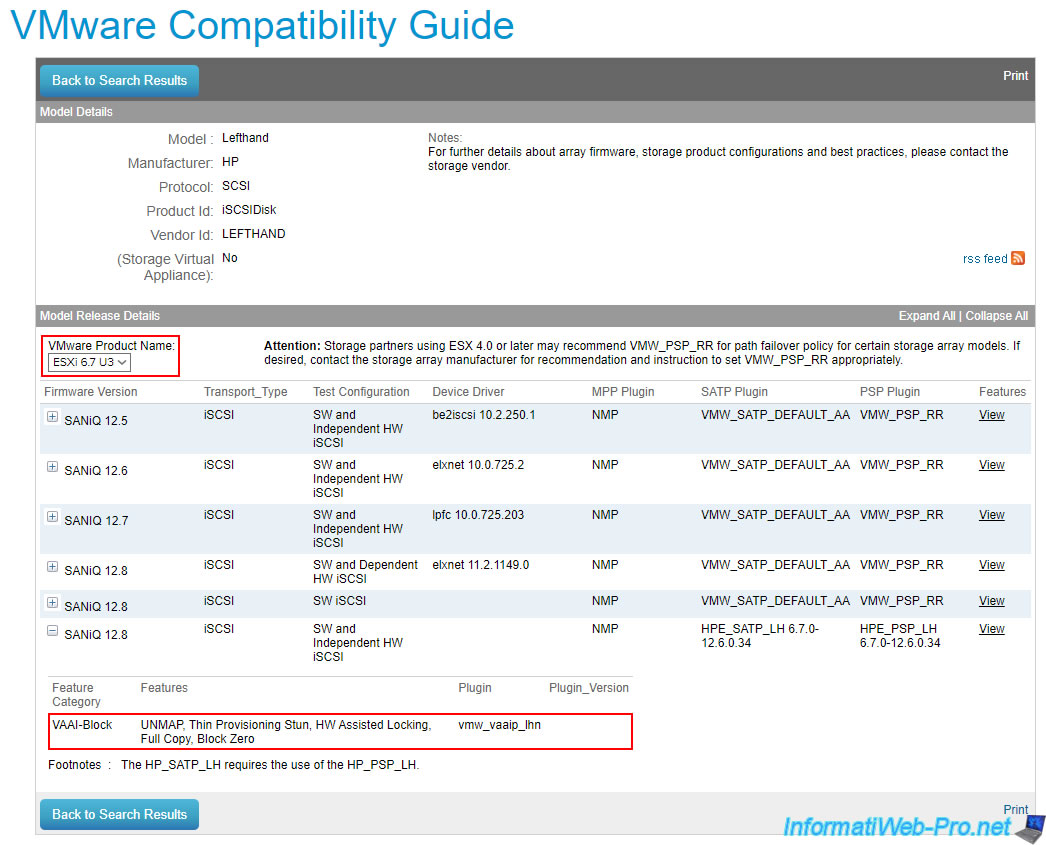Screen dimensions: 1046x845
Task: Open the VMware Product Name dropdown
Action: (89, 362)
